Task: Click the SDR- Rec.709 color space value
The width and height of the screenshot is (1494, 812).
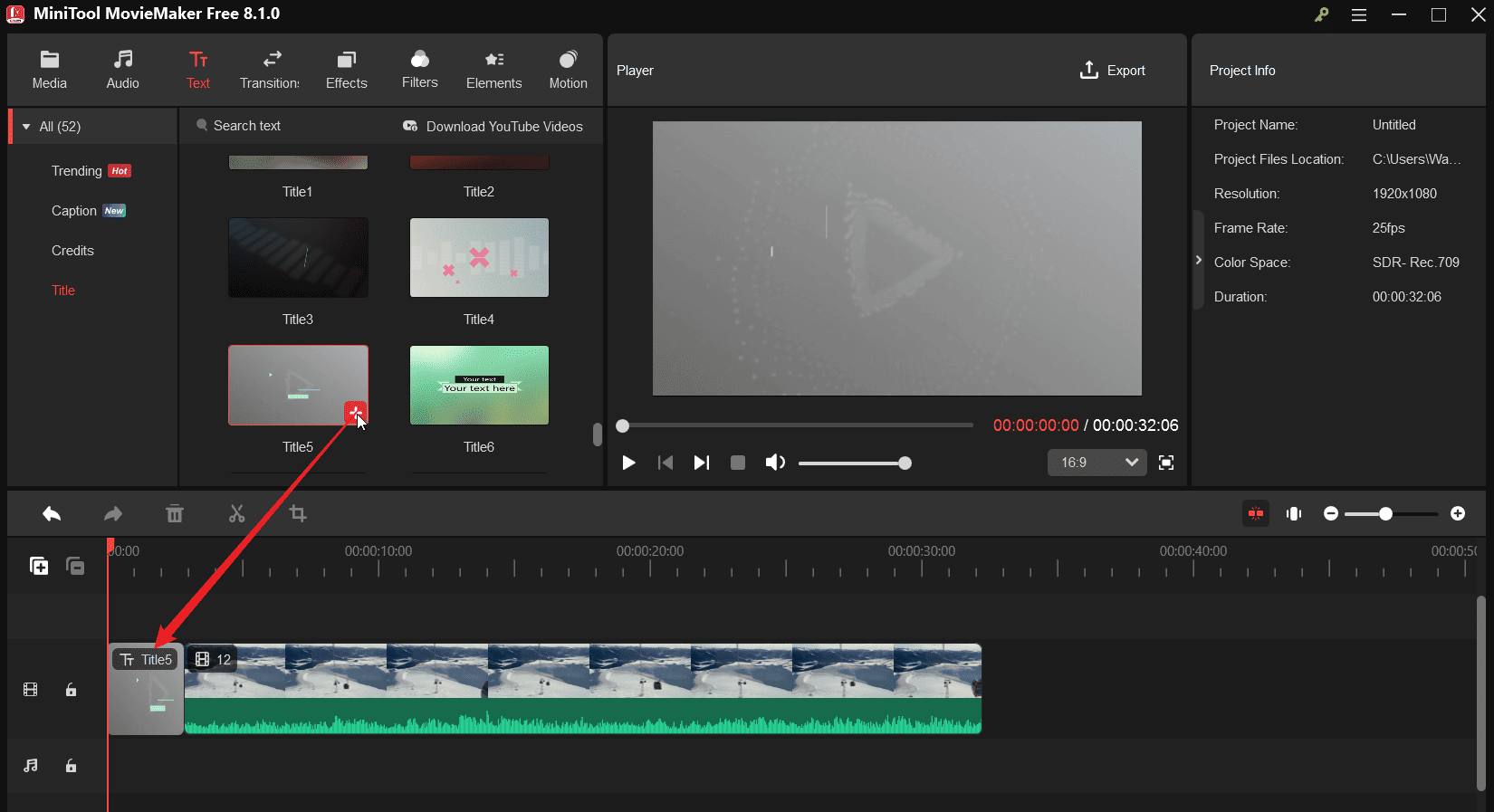Action: coord(1416,263)
